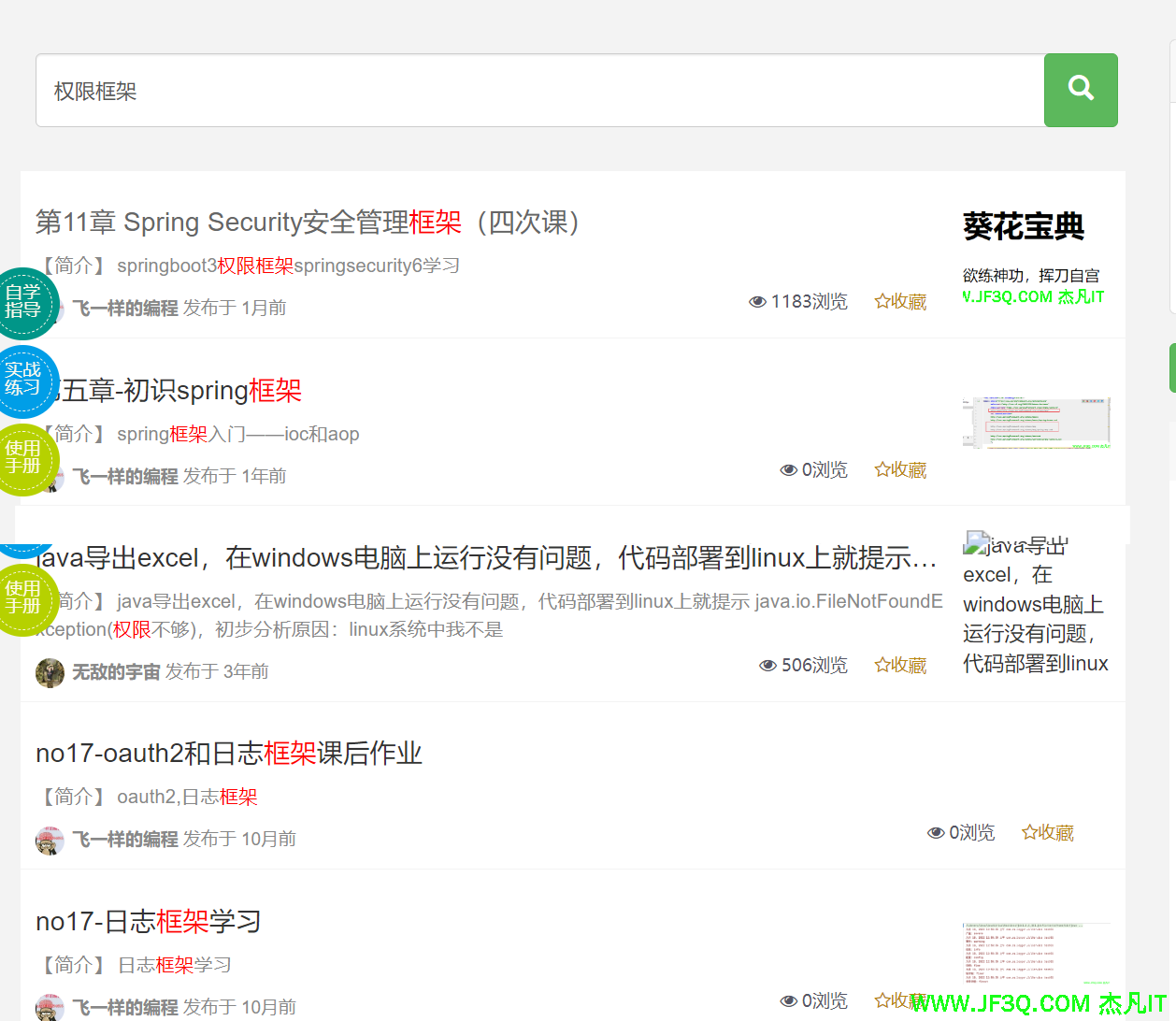
Task: Open the 五章-初识spring框架 article title
Action: pos(178,391)
